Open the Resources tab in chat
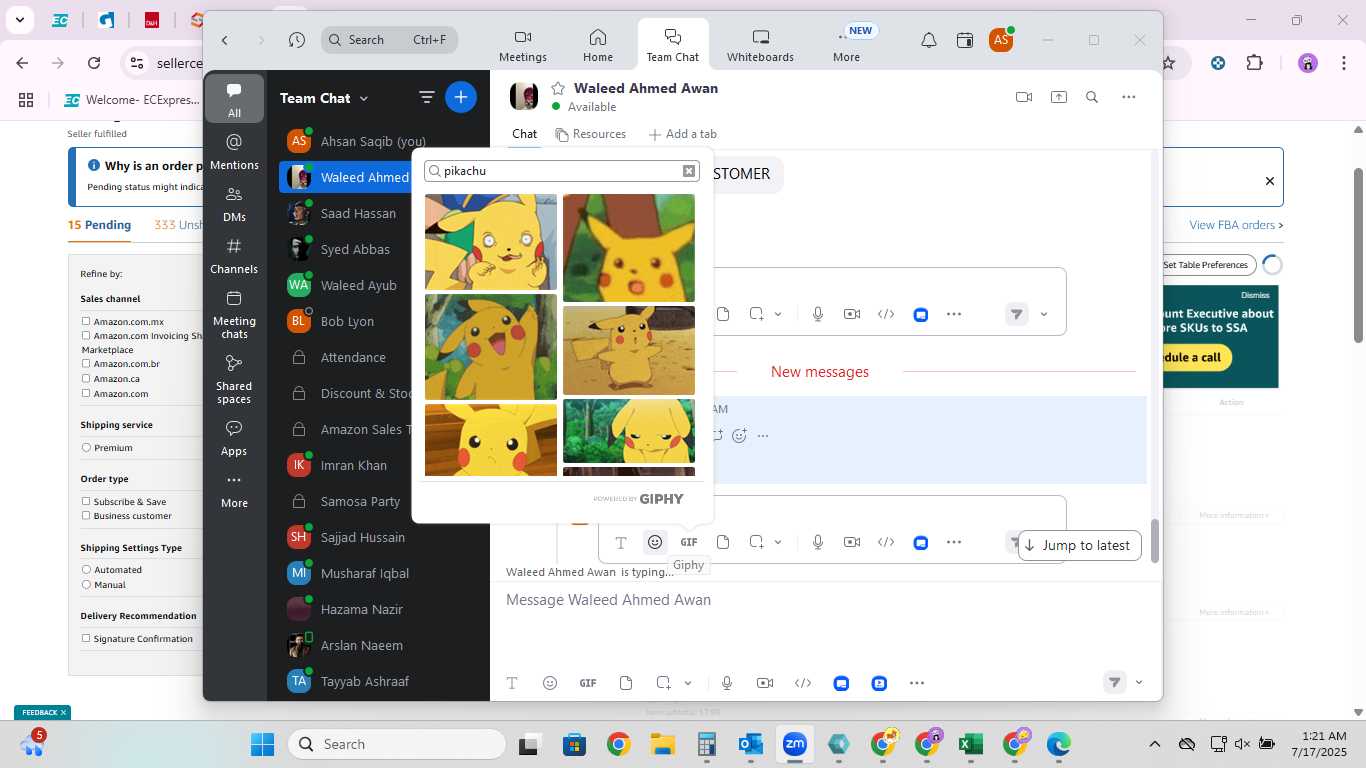Viewport: 1366px width, 768px height. click(x=590, y=134)
